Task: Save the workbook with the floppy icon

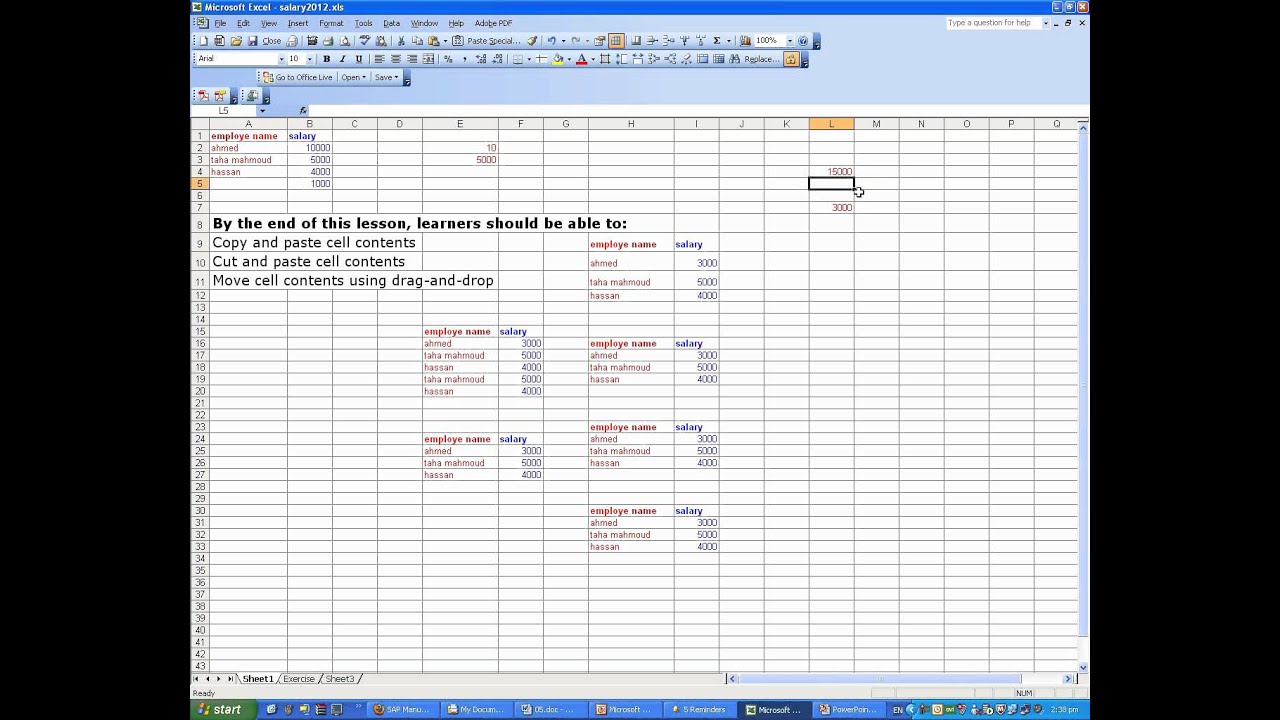Action: [x=252, y=41]
